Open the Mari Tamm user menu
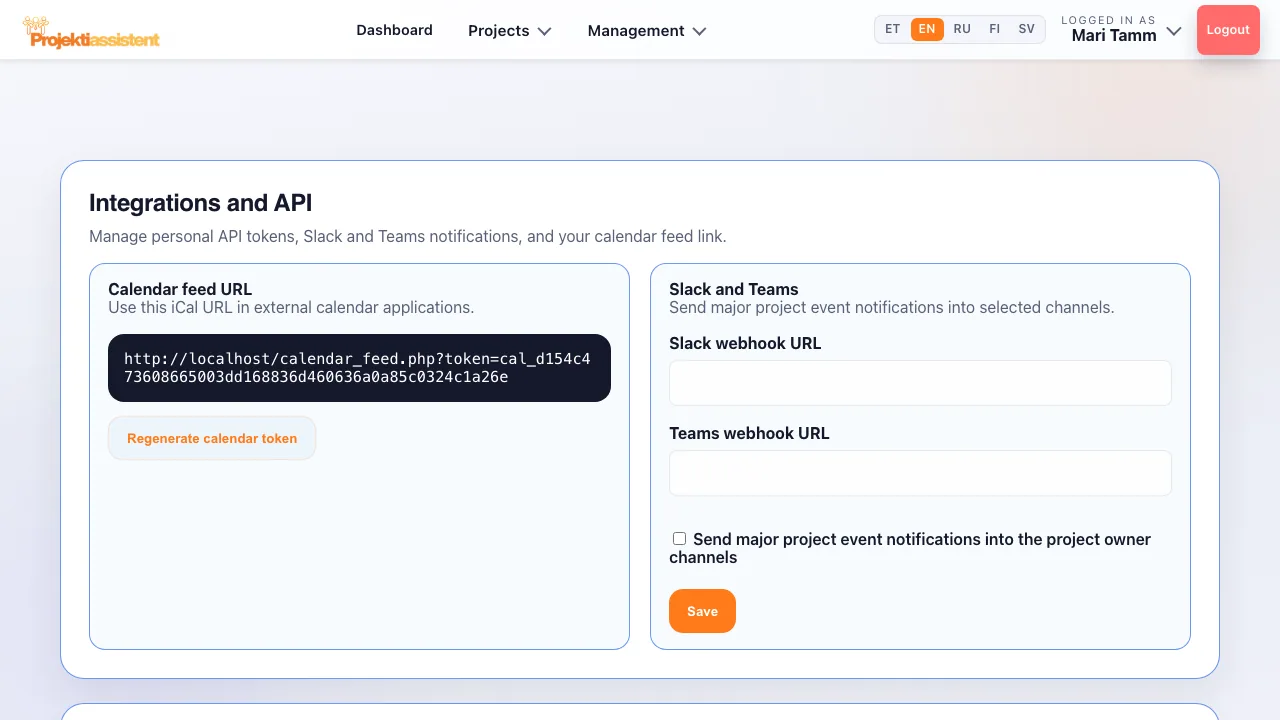Image resolution: width=1280 pixels, height=720 pixels. point(1122,30)
